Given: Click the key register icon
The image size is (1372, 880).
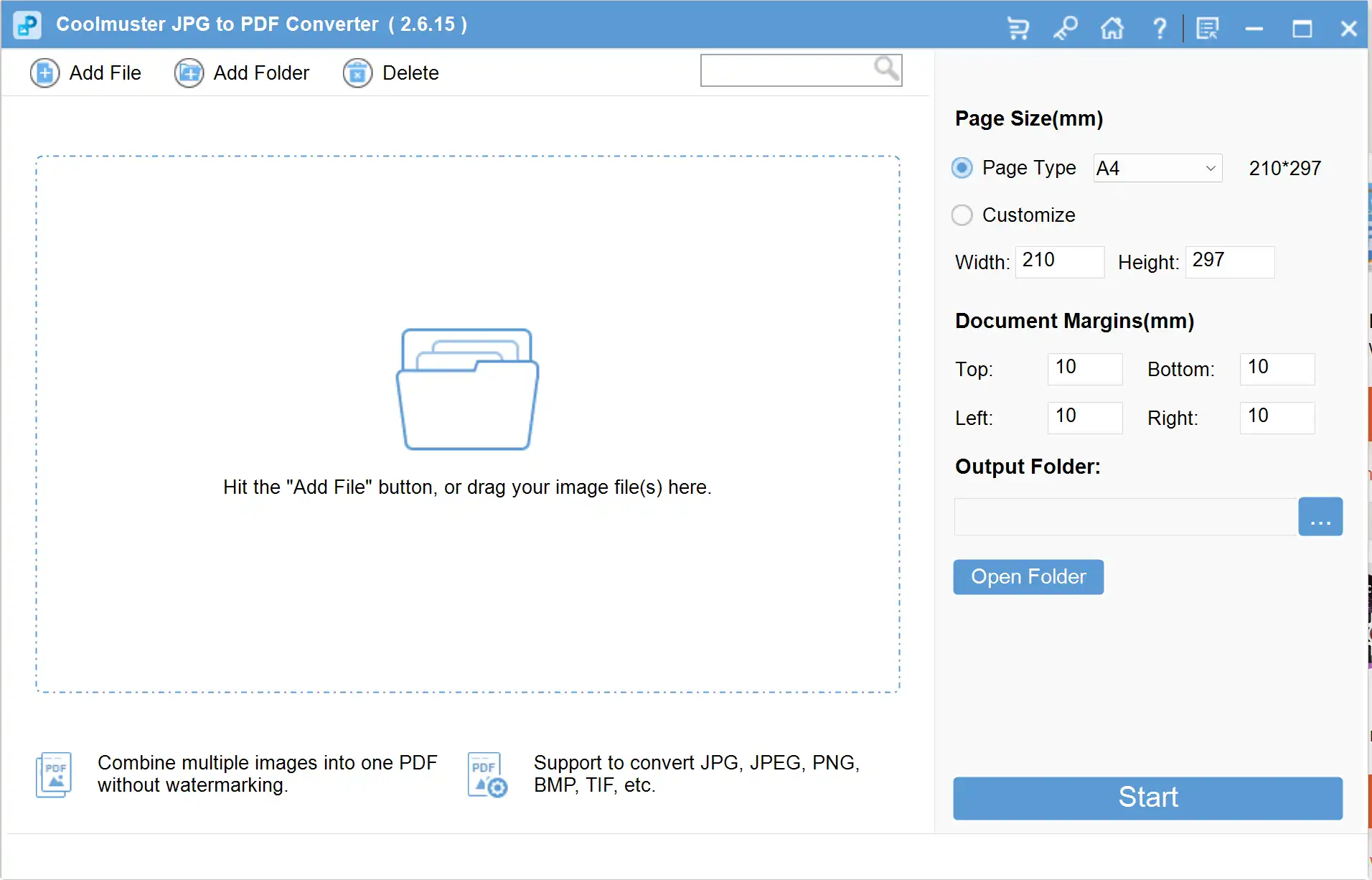Looking at the screenshot, I should click(1066, 29).
